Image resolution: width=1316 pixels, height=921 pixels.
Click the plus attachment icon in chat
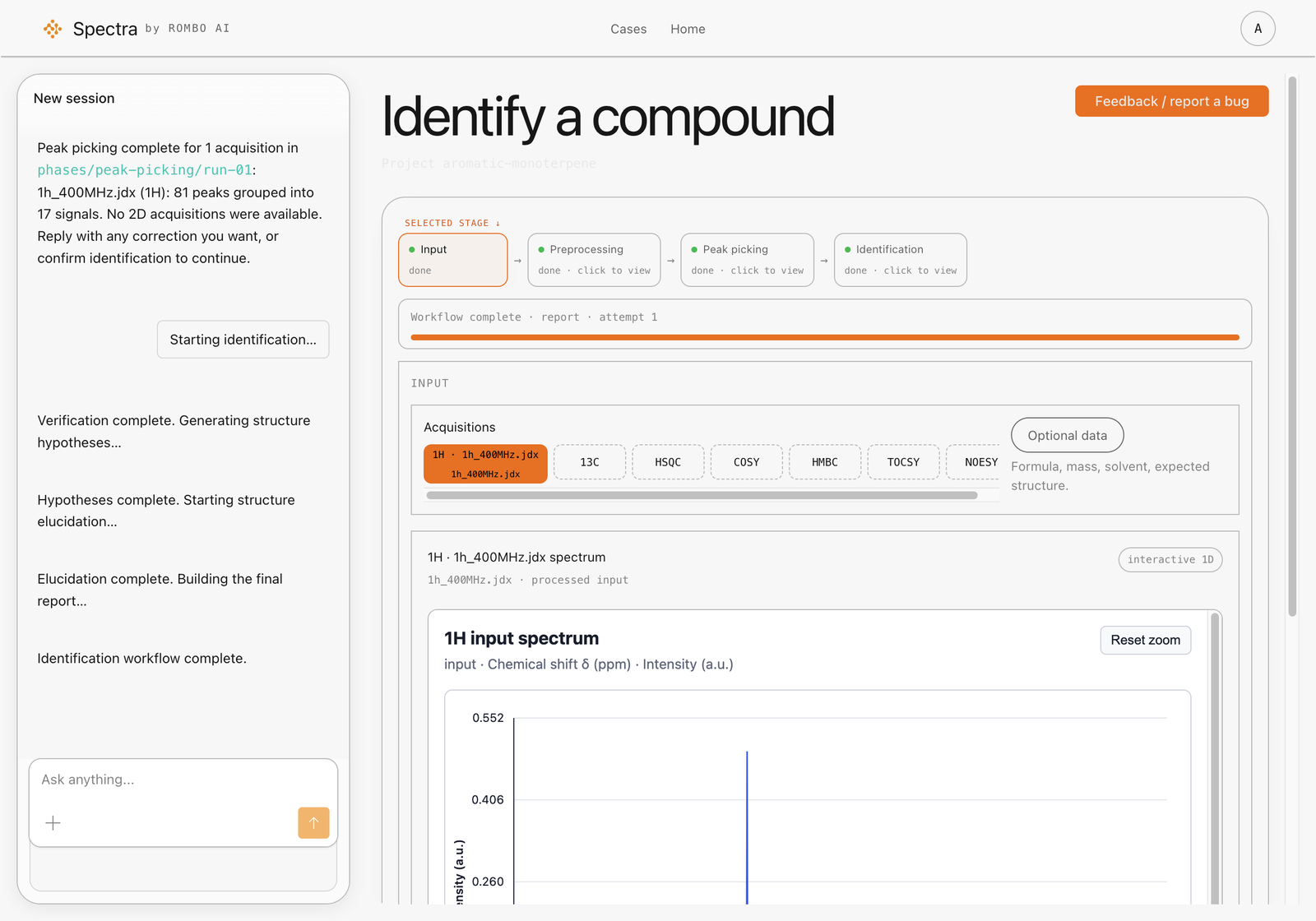(x=53, y=823)
